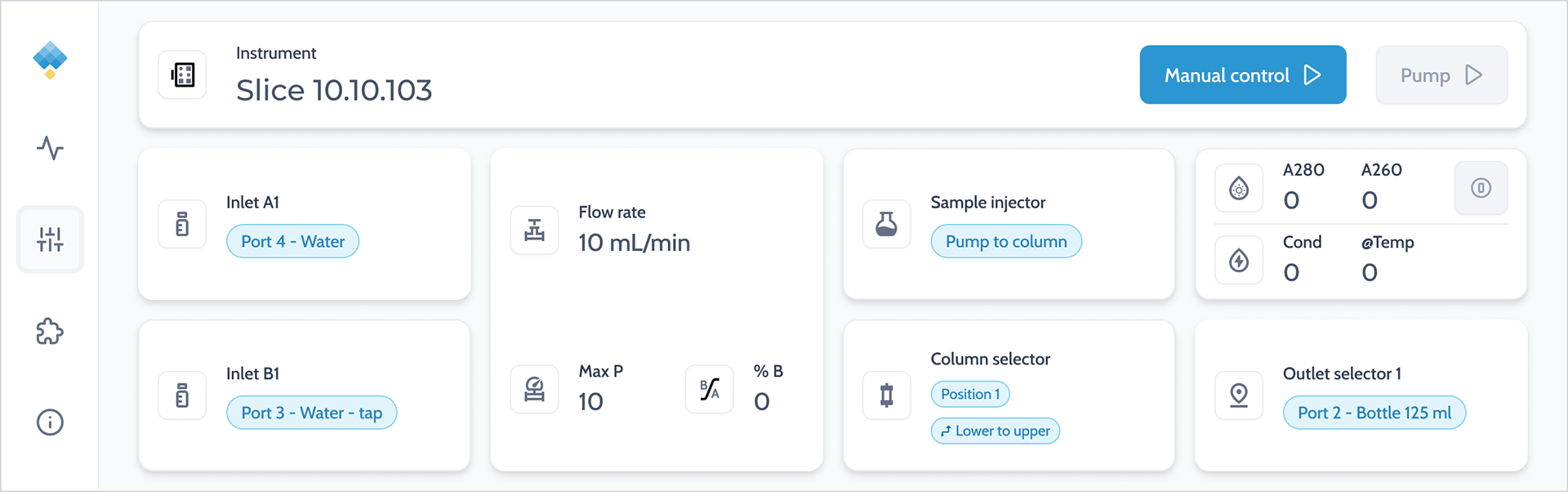
Task: Open the Port 2 - Bottle 125 ml outlet selector
Action: tap(1374, 413)
